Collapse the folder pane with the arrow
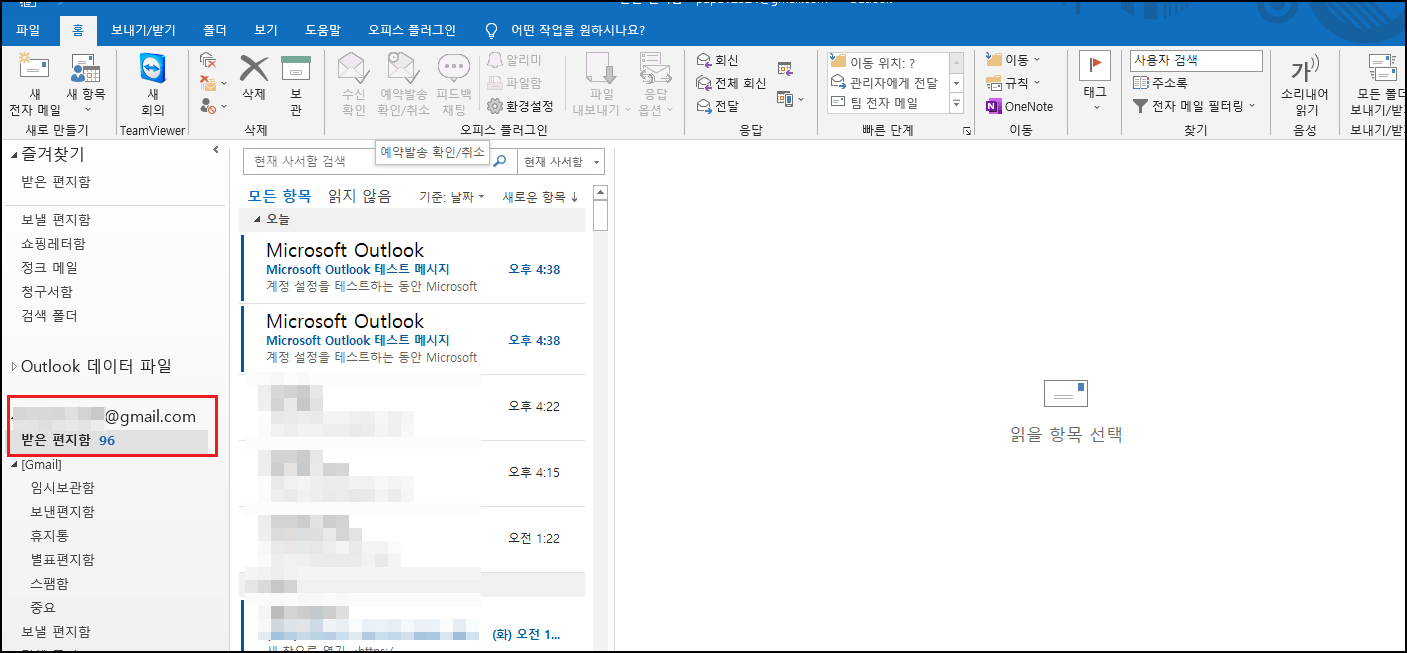 tap(216, 150)
